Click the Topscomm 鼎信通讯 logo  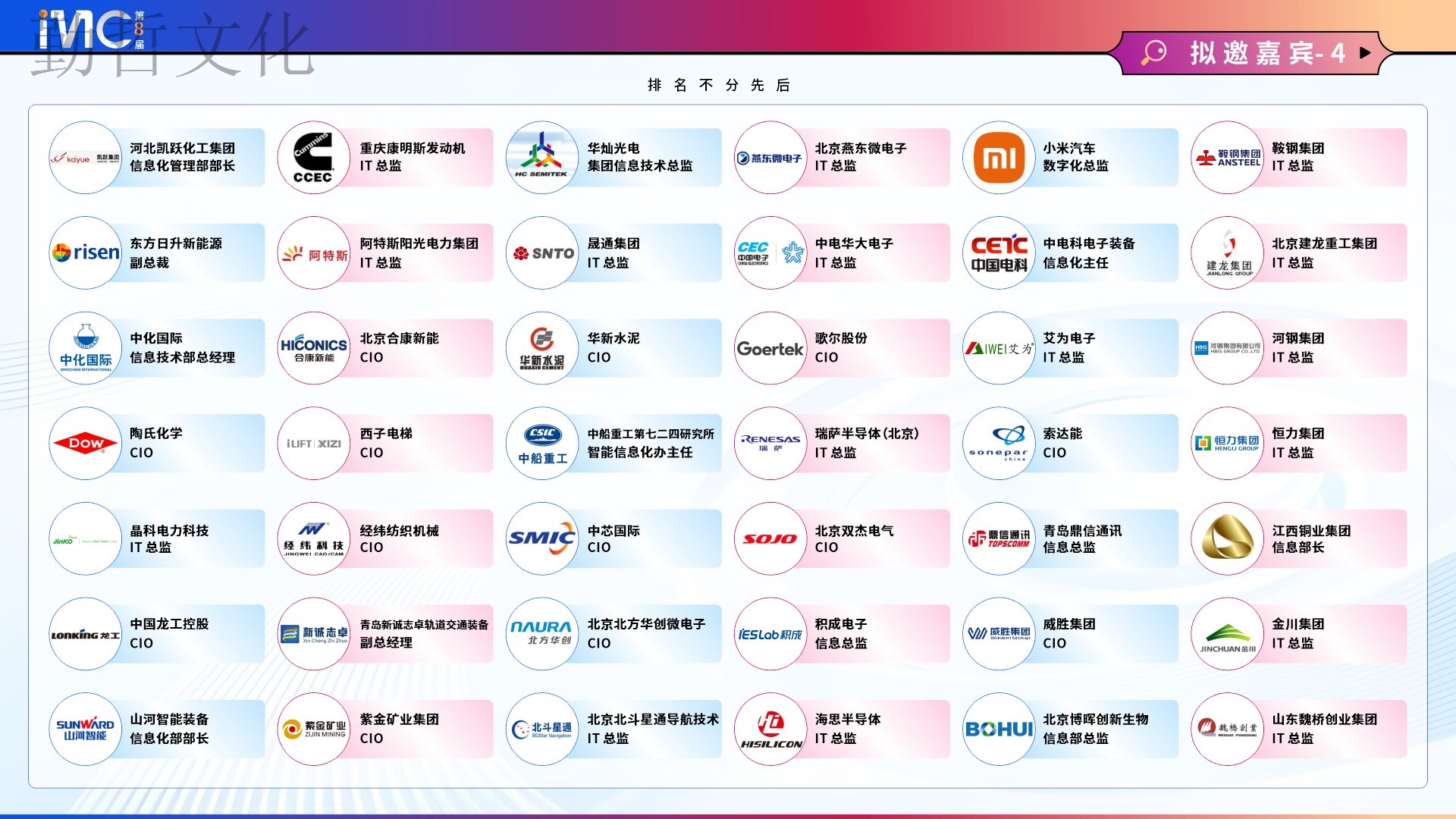coord(999,538)
